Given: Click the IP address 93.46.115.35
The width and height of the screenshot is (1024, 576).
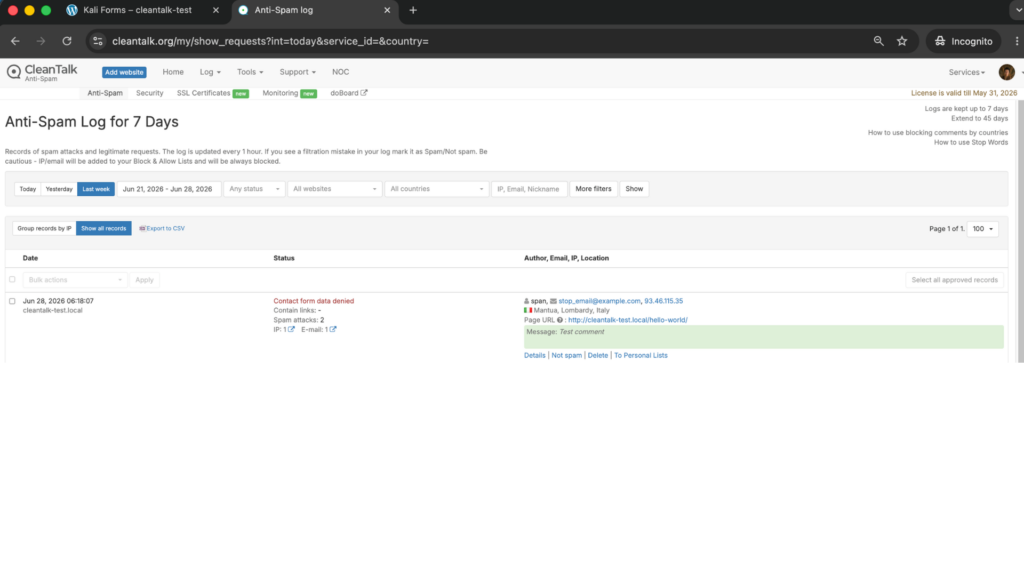Looking at the screenshot, I should pyautogui.click(x=664, y=301).
